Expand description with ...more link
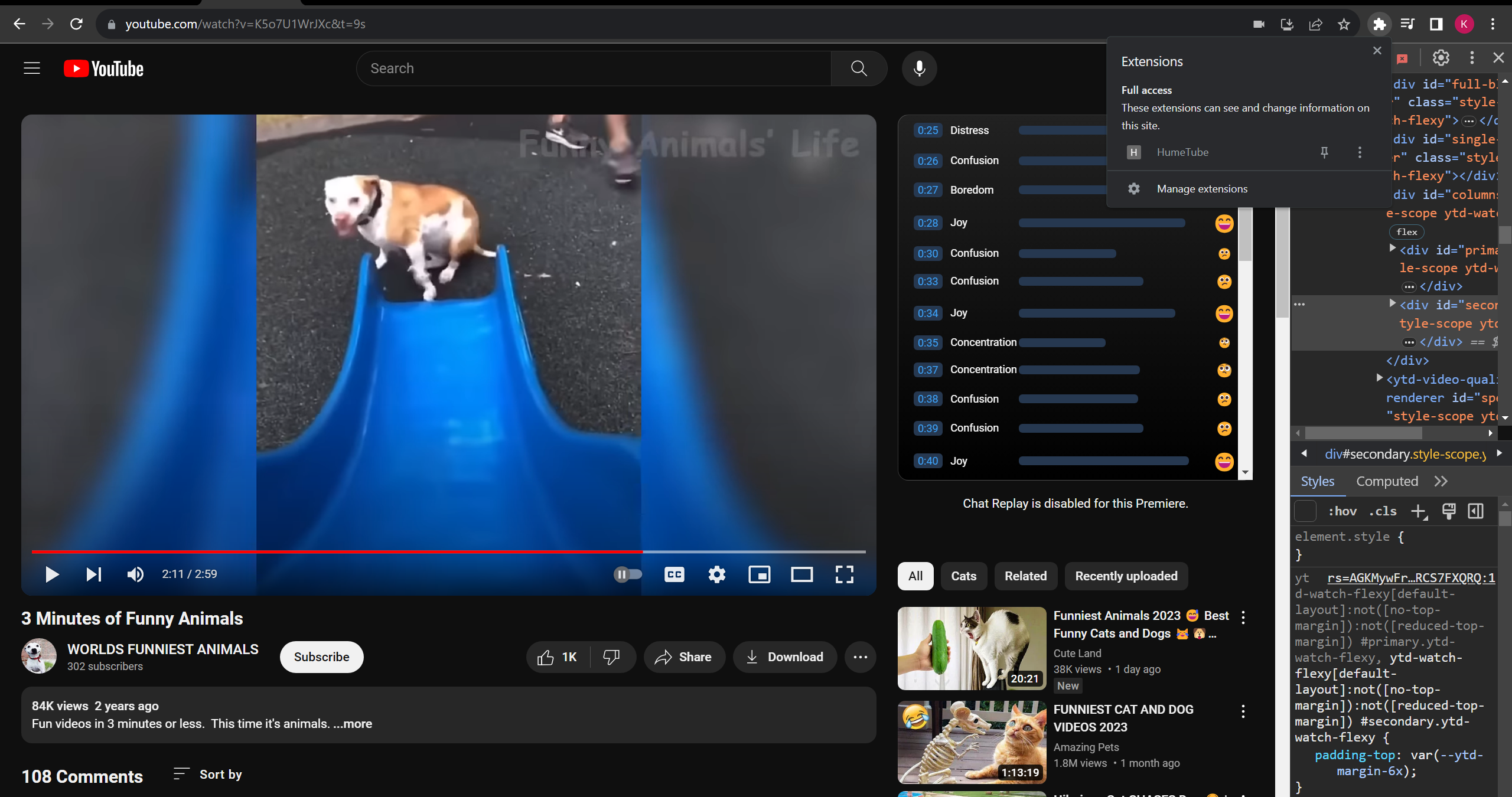Screen dimensions: 1512x797 coord(353,723)
